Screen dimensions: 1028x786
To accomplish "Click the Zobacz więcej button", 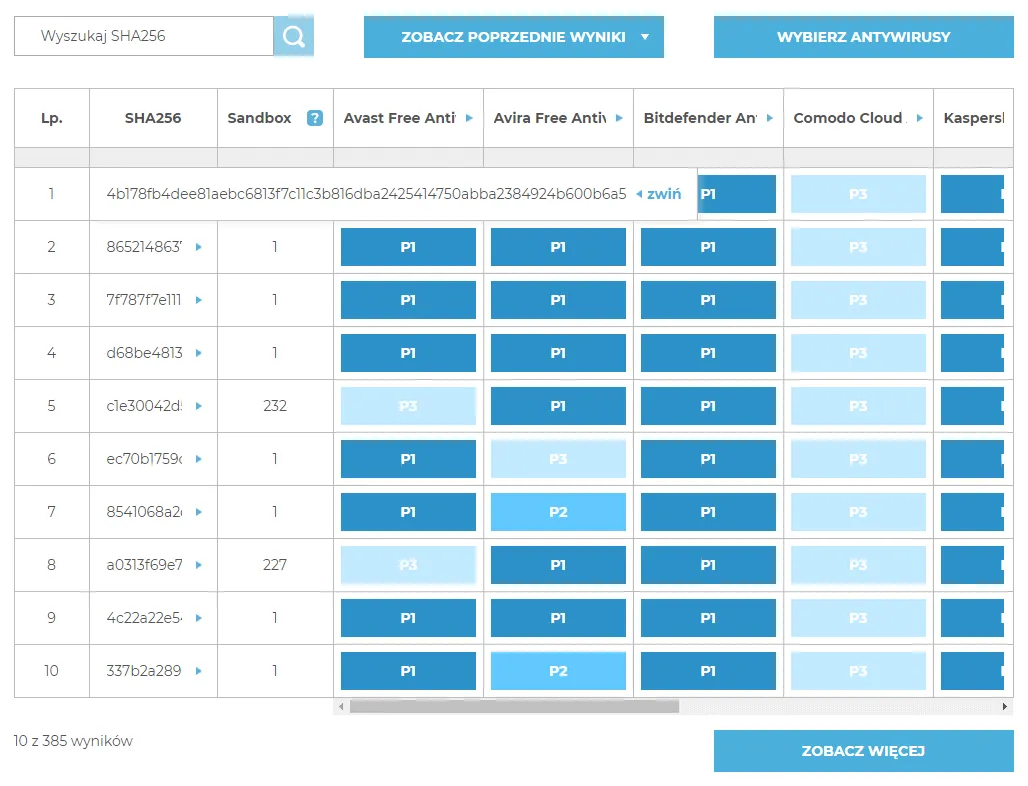I will pyautogui.click(x=863, y=751).
